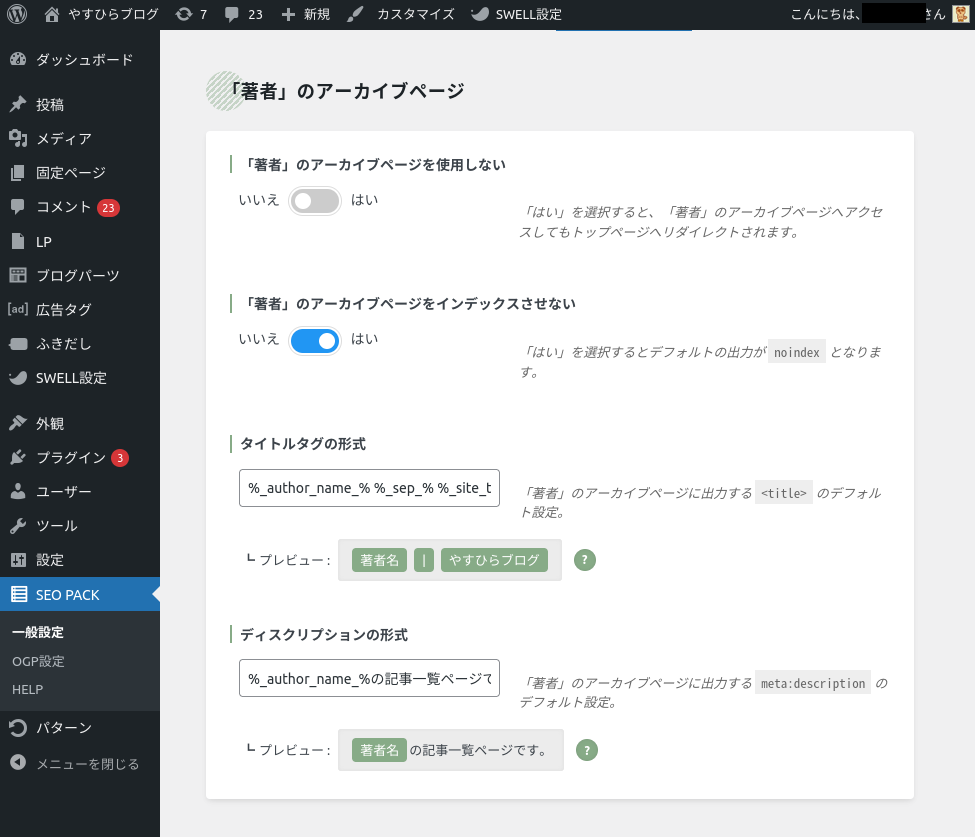Screen dimensions: 975x837
Task: Click the 新規 button in admin bar
Action: [x=306, y=14]
